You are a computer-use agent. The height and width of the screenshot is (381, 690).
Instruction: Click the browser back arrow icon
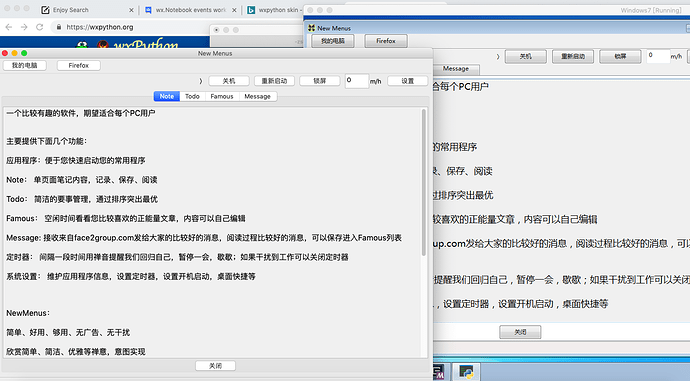point(9,27)
